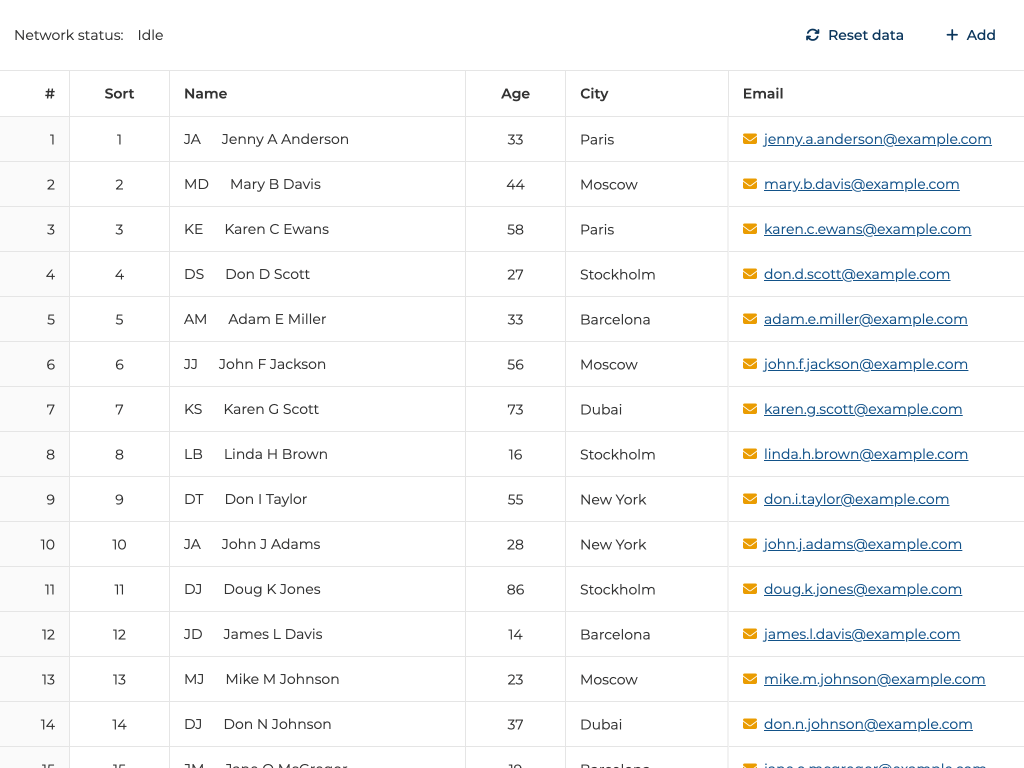
Task: Click the JA avatar initials for Jenny Anderson
Action: pyautogui.click(x=193, y=139)
